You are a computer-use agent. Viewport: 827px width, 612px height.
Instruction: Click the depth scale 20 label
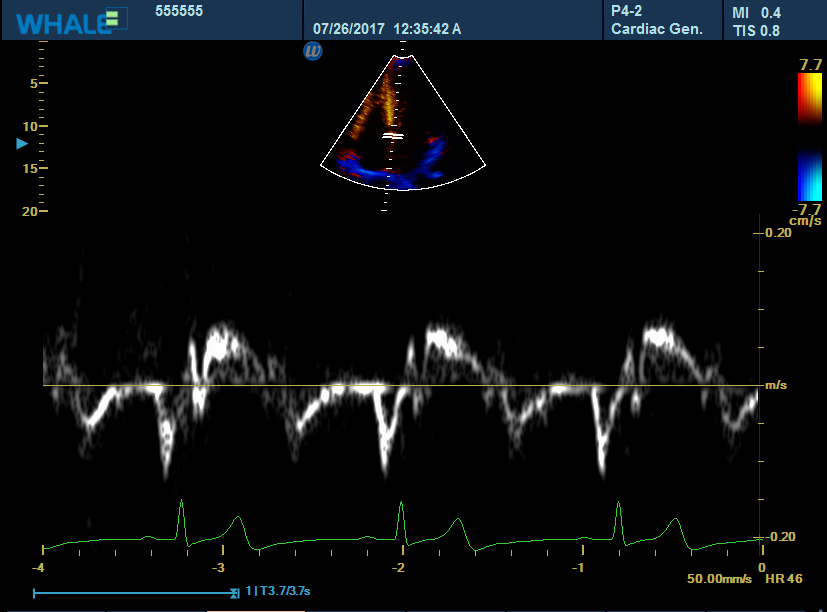(30, 212)
